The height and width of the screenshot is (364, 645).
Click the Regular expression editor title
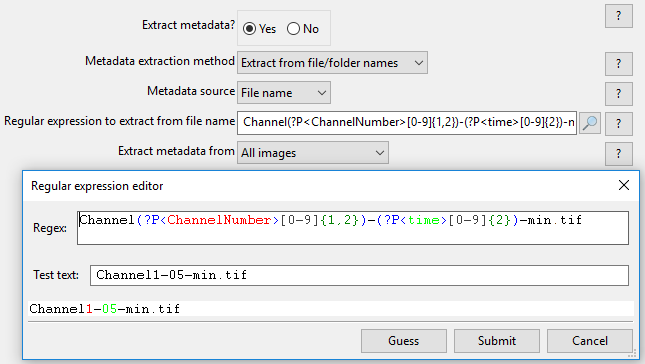click(x=97, y=186)
